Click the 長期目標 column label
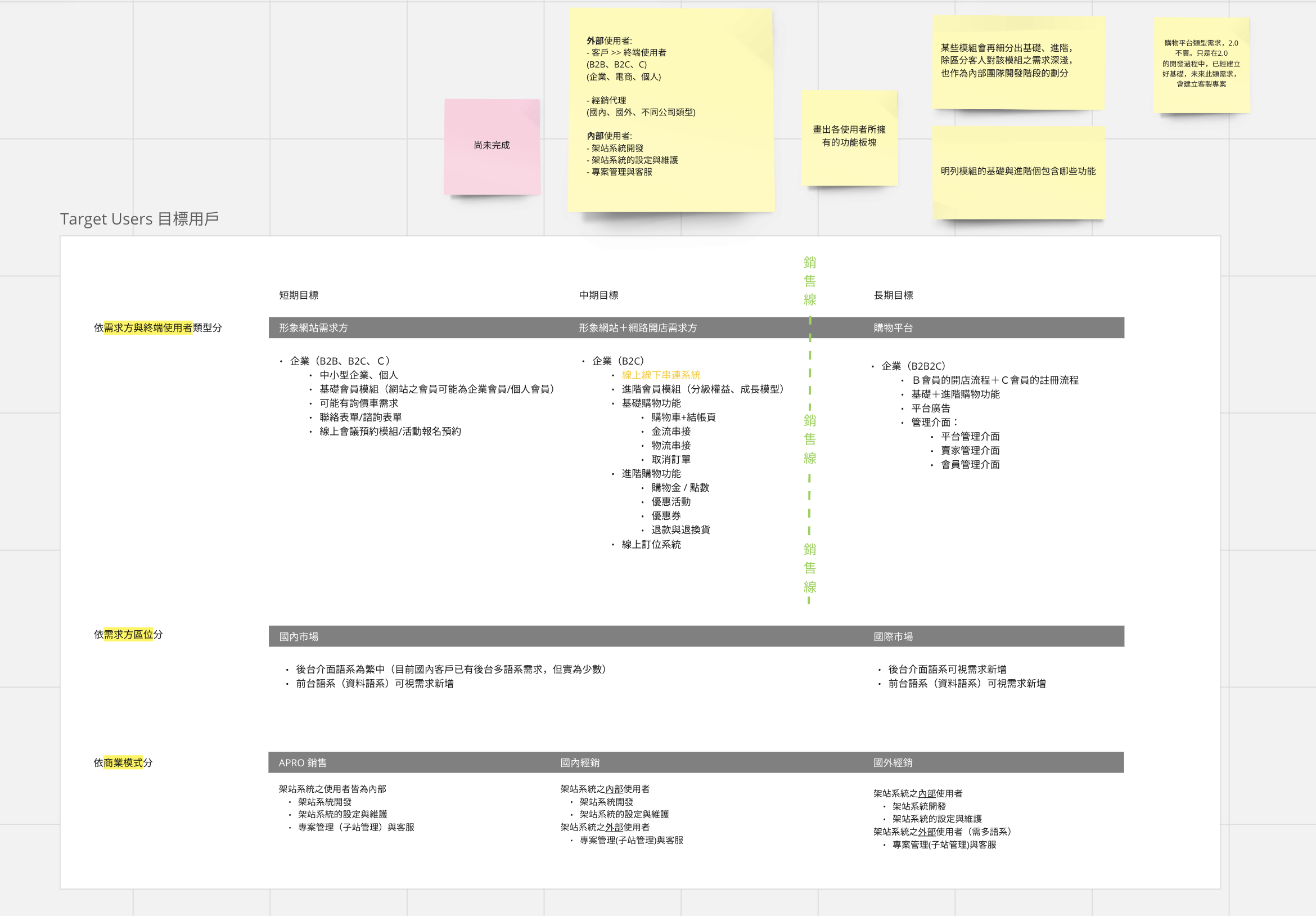The width and height of the screenshot is (1316, 916). (893, 295)
